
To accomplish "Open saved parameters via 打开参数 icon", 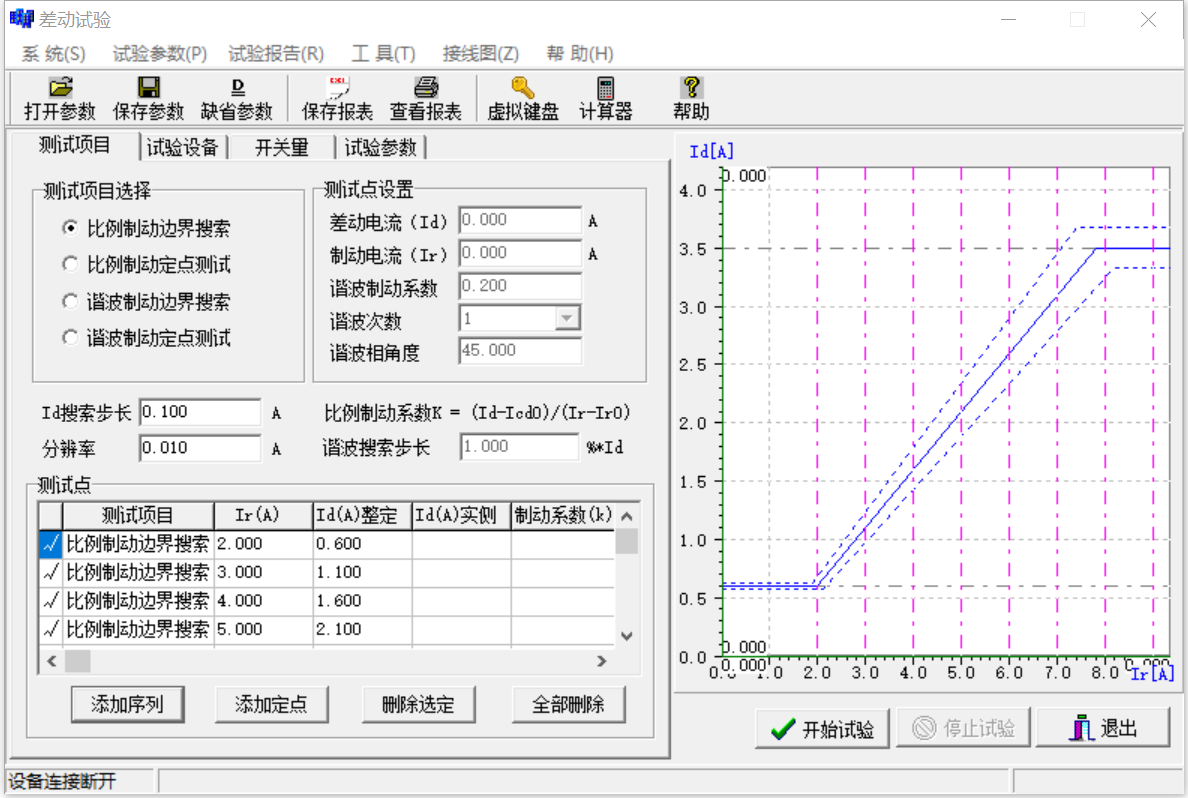I will [58, 98].
